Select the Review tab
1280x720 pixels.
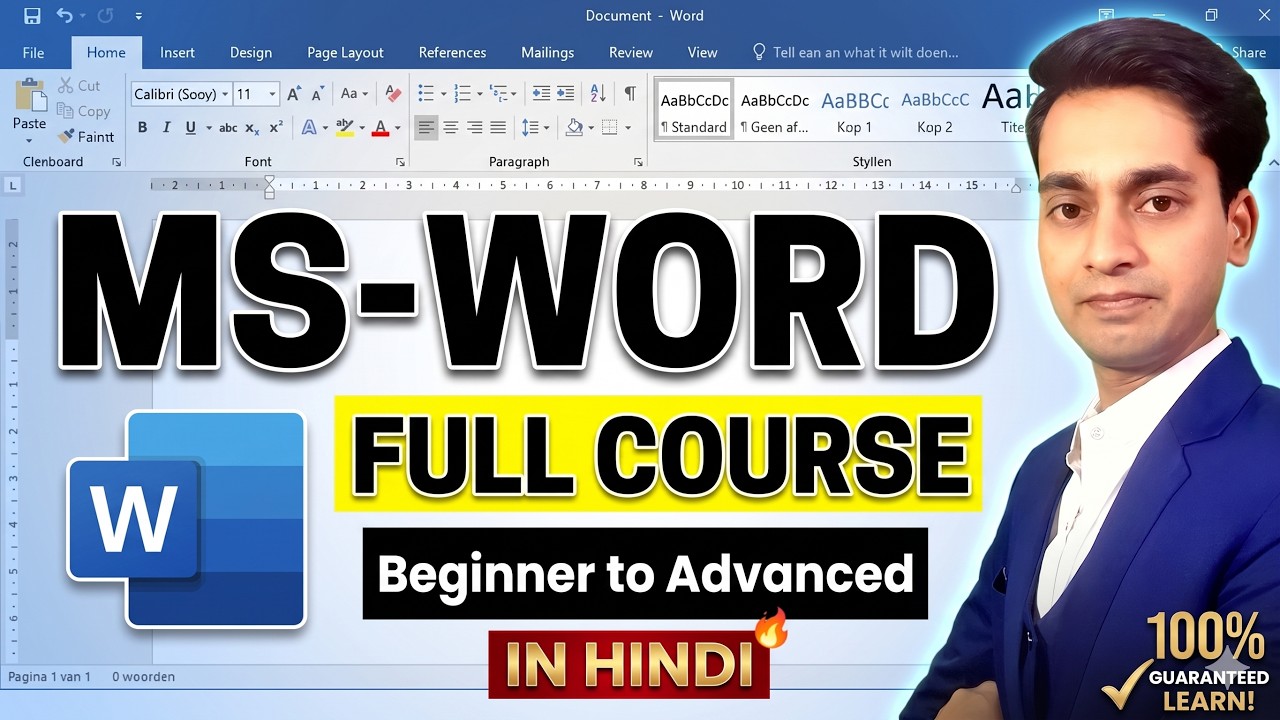[631, 52]
